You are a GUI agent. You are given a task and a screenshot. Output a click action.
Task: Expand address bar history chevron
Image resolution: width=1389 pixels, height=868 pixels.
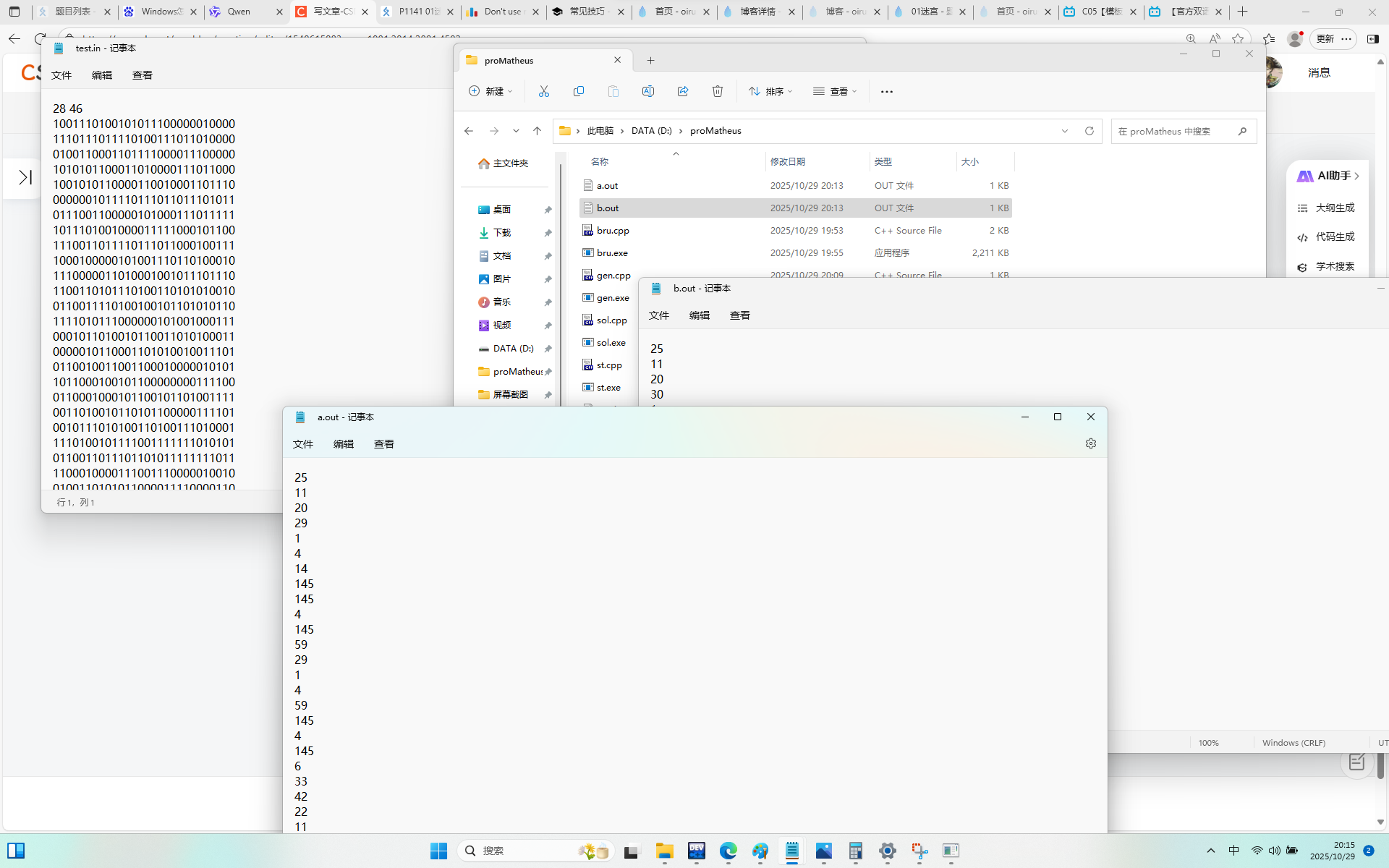[1065, 131]
